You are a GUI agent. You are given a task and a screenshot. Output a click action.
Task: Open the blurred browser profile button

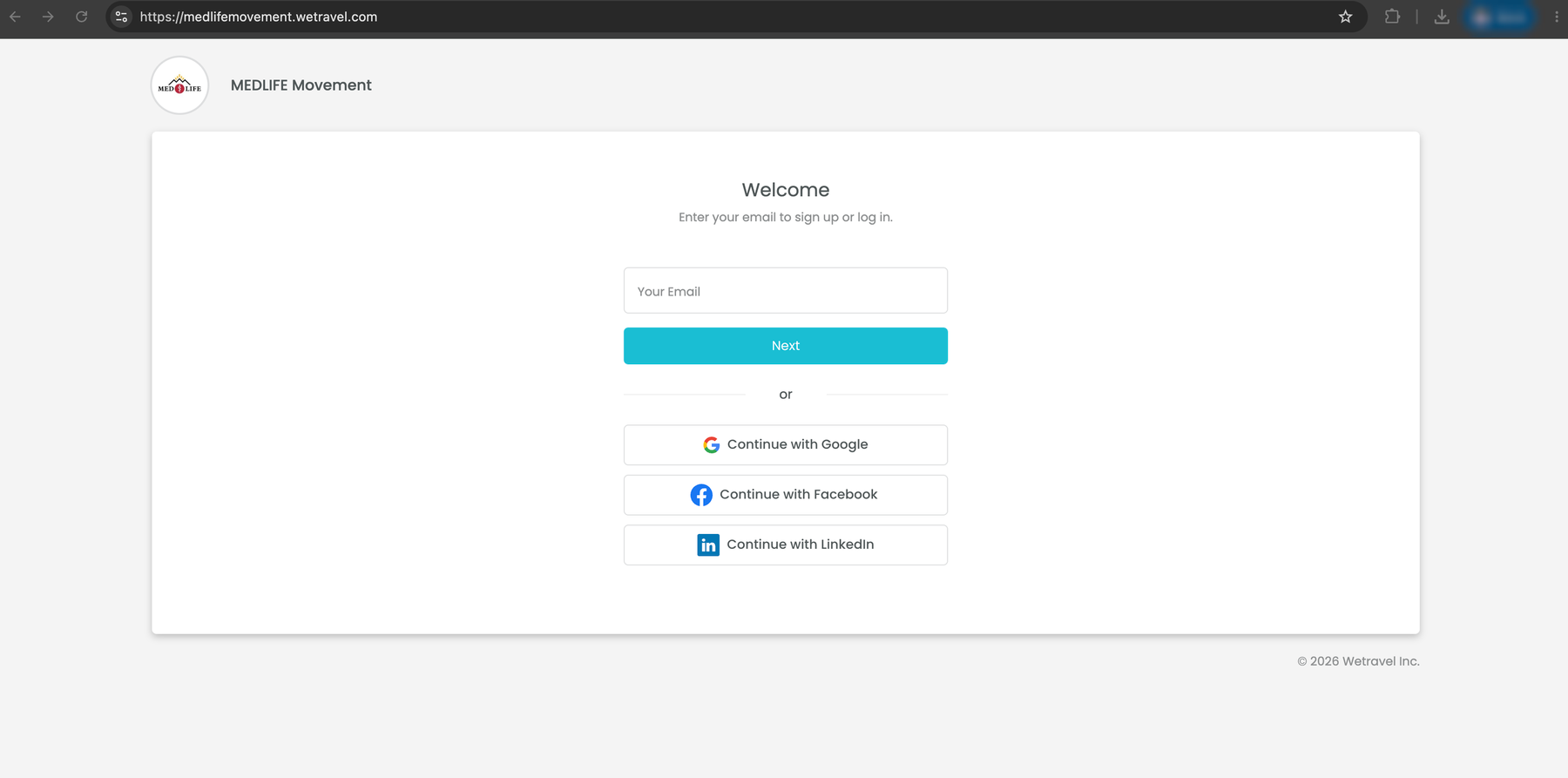[x=1500, y=17]
